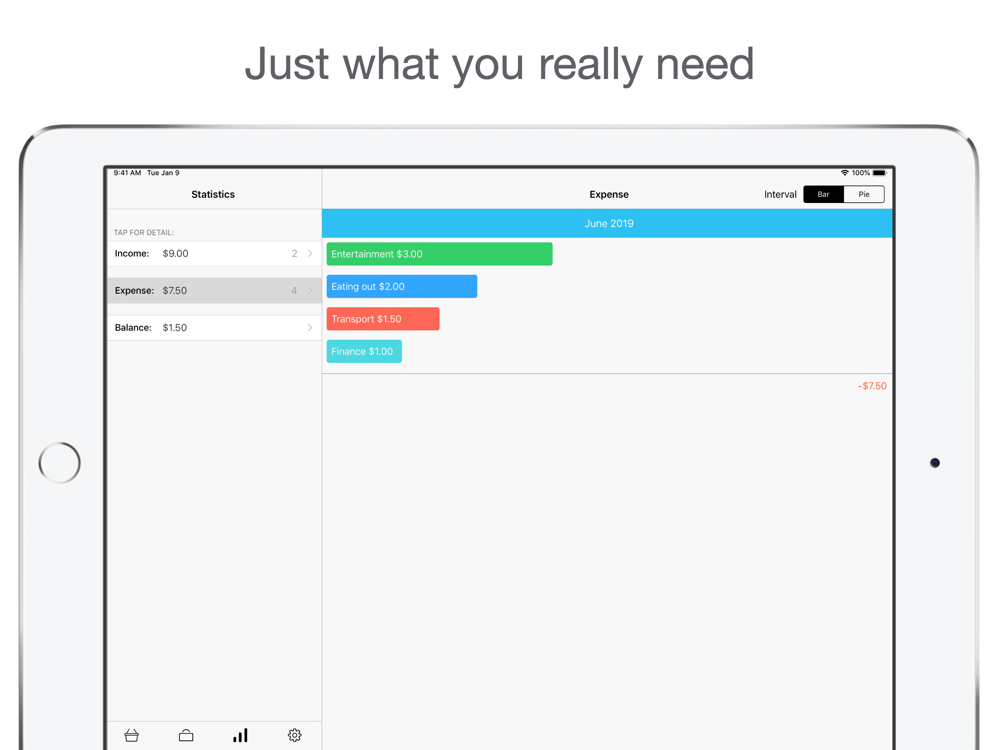Expand the Expense row chevron
Screen dimensions: 1000x750
310,291
